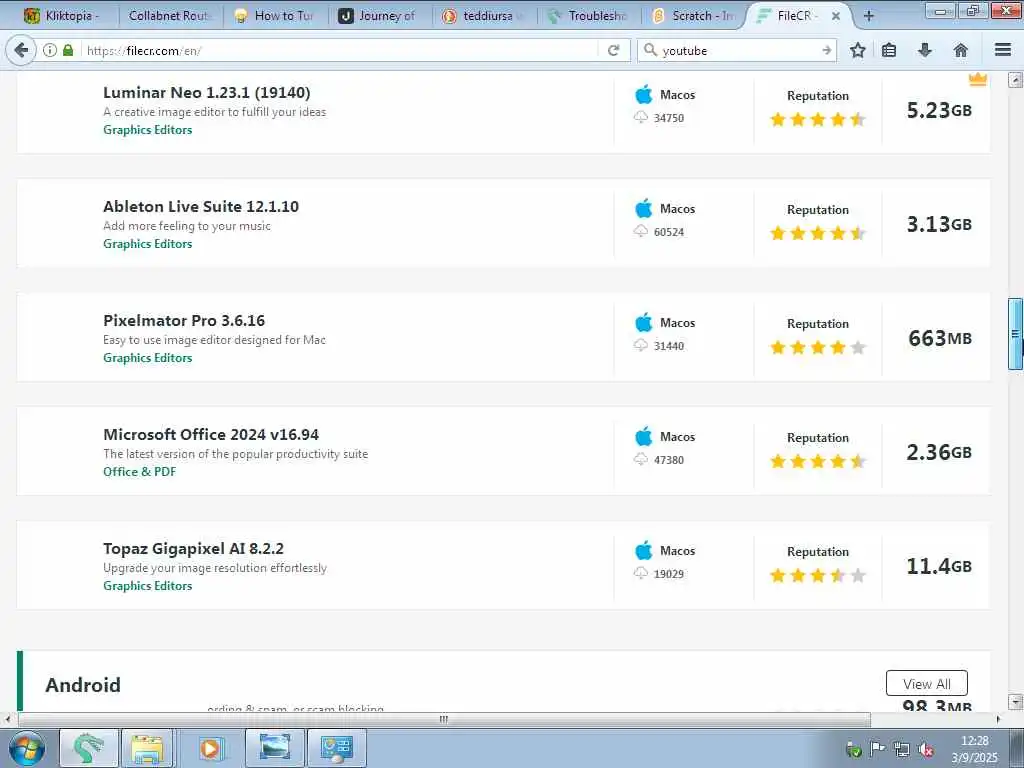Screen dimensions: 1024x768
Task: Switch to the teddiursa tab
Action: point(484,16)
